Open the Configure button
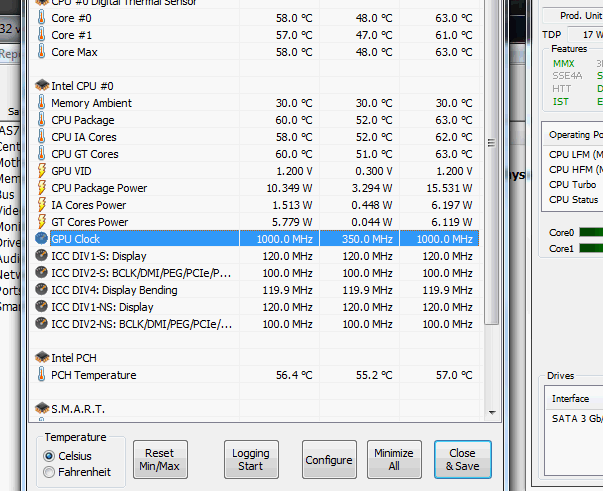This screenshot has height=491, width=603. coord(329,459)
